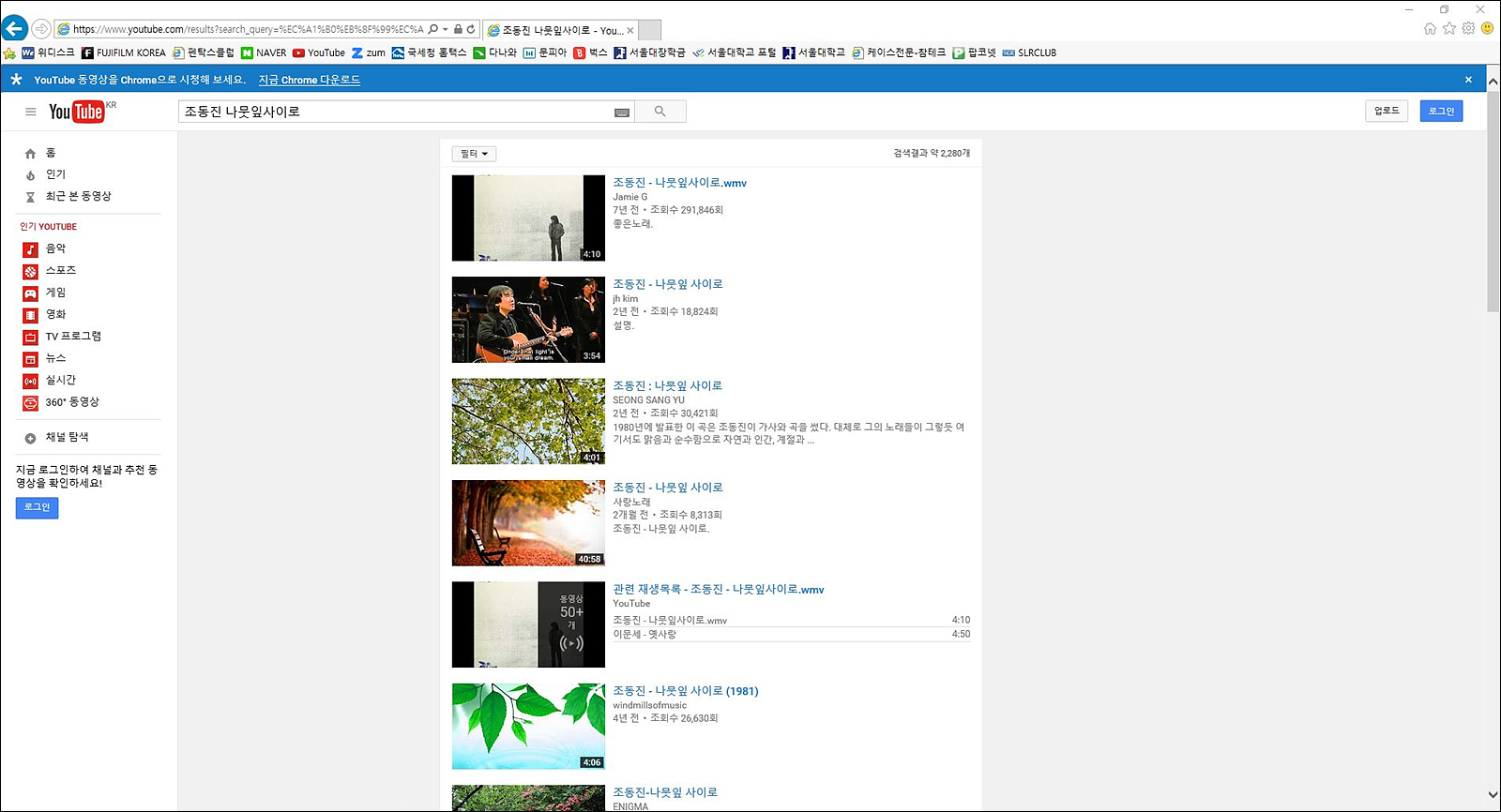1501x812 pixels.
Task: Open a new blank browser tab
Action: point(650,30)
